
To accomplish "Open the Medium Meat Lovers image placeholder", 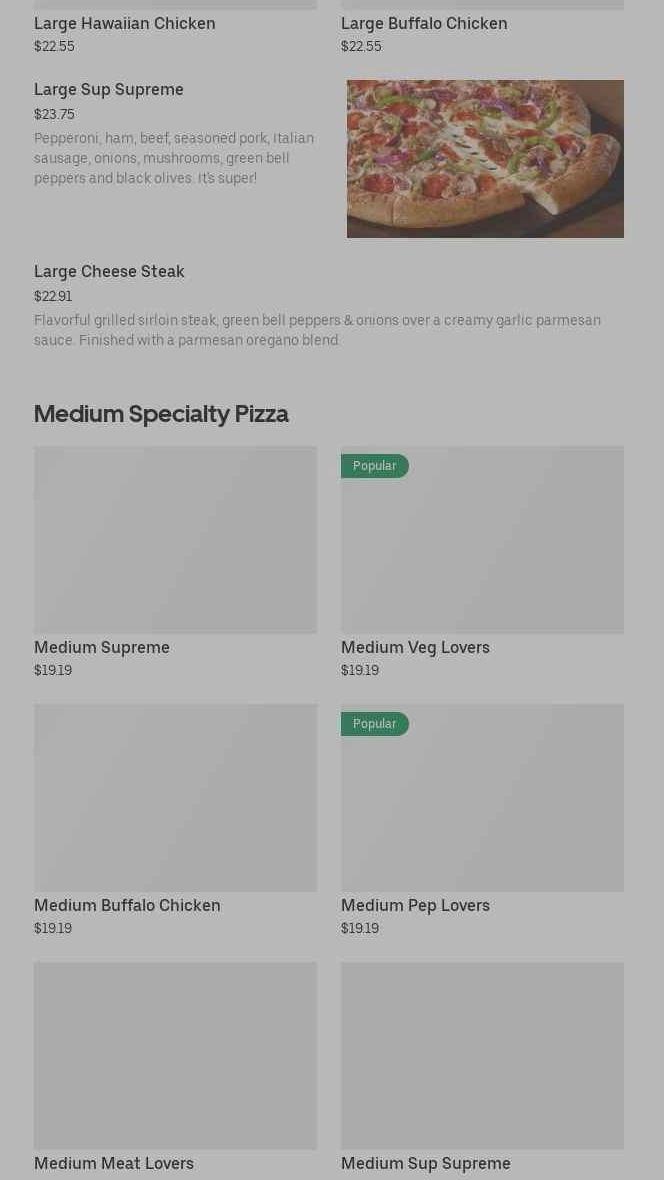I will pyautogui.click(x=175, y=1056).
